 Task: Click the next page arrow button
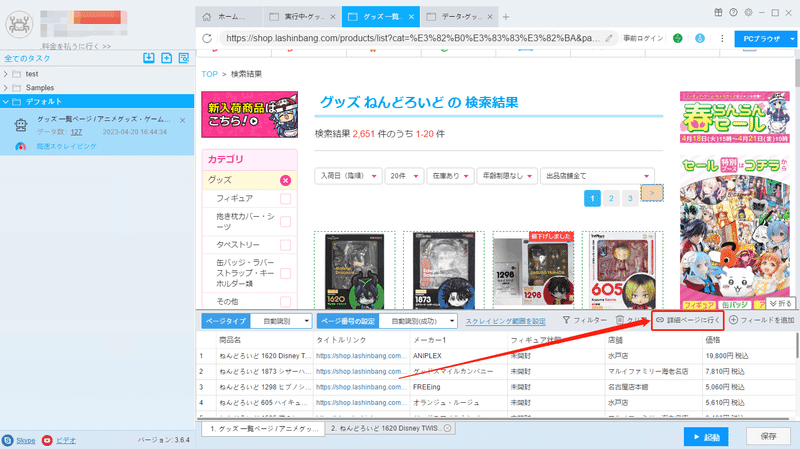652,193
